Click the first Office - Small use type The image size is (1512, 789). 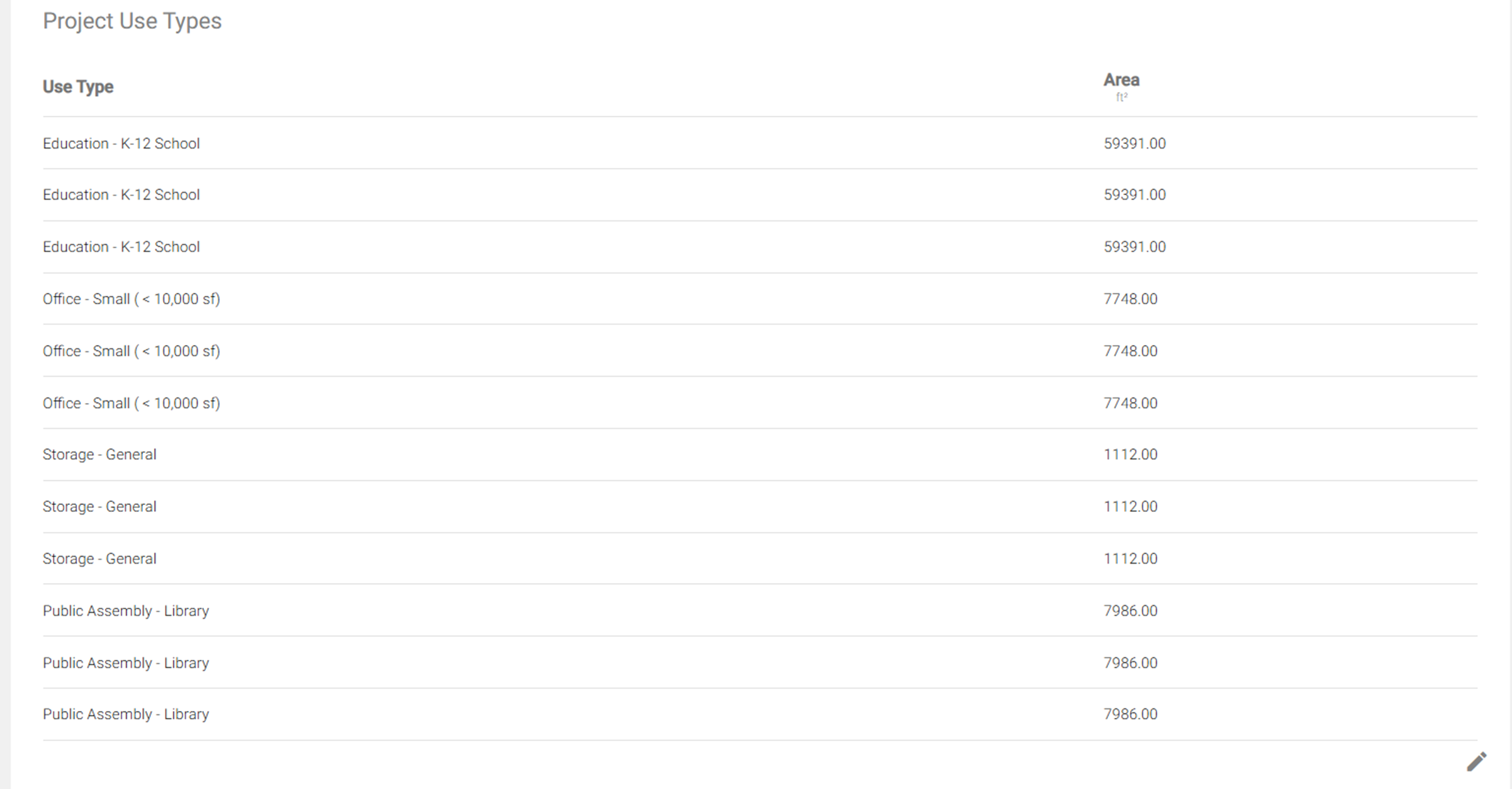point(132,299)
